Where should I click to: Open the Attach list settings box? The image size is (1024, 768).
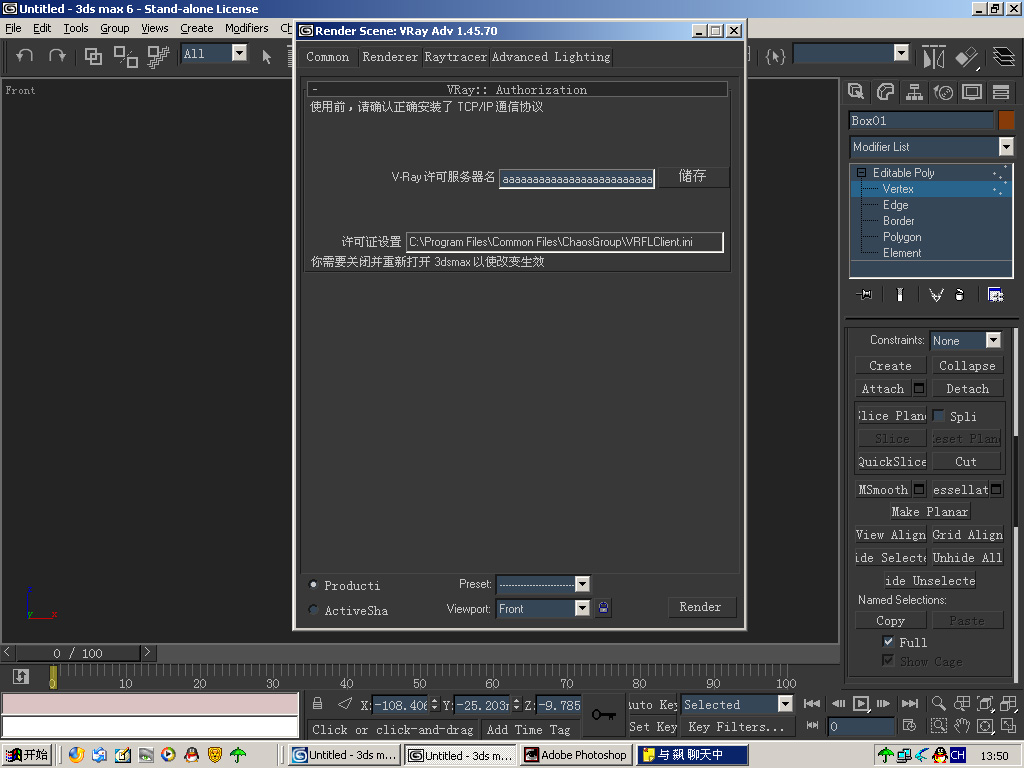tap(919, 389)
